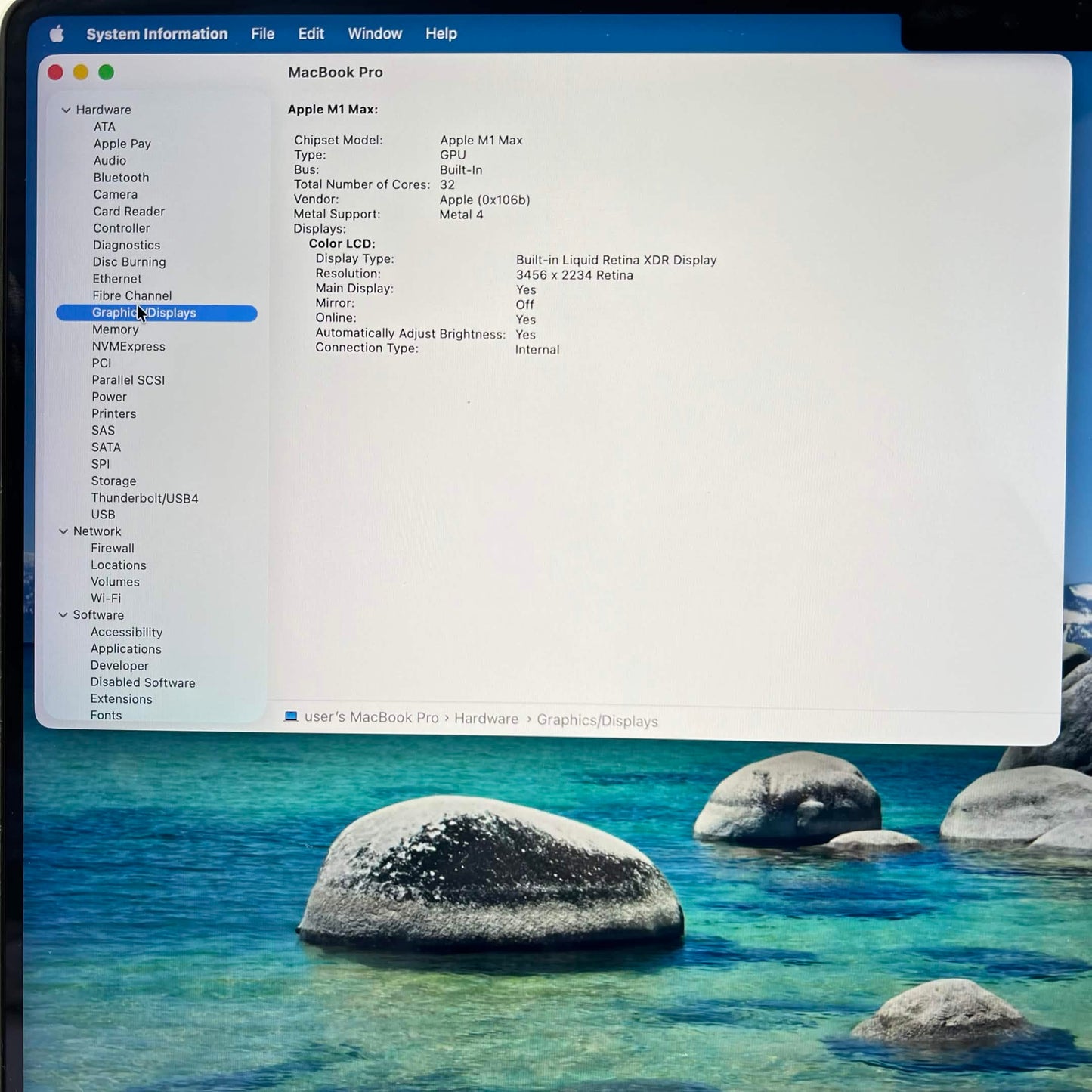
Task: Select SATA in the sidebar
Action: click(106, 447)
